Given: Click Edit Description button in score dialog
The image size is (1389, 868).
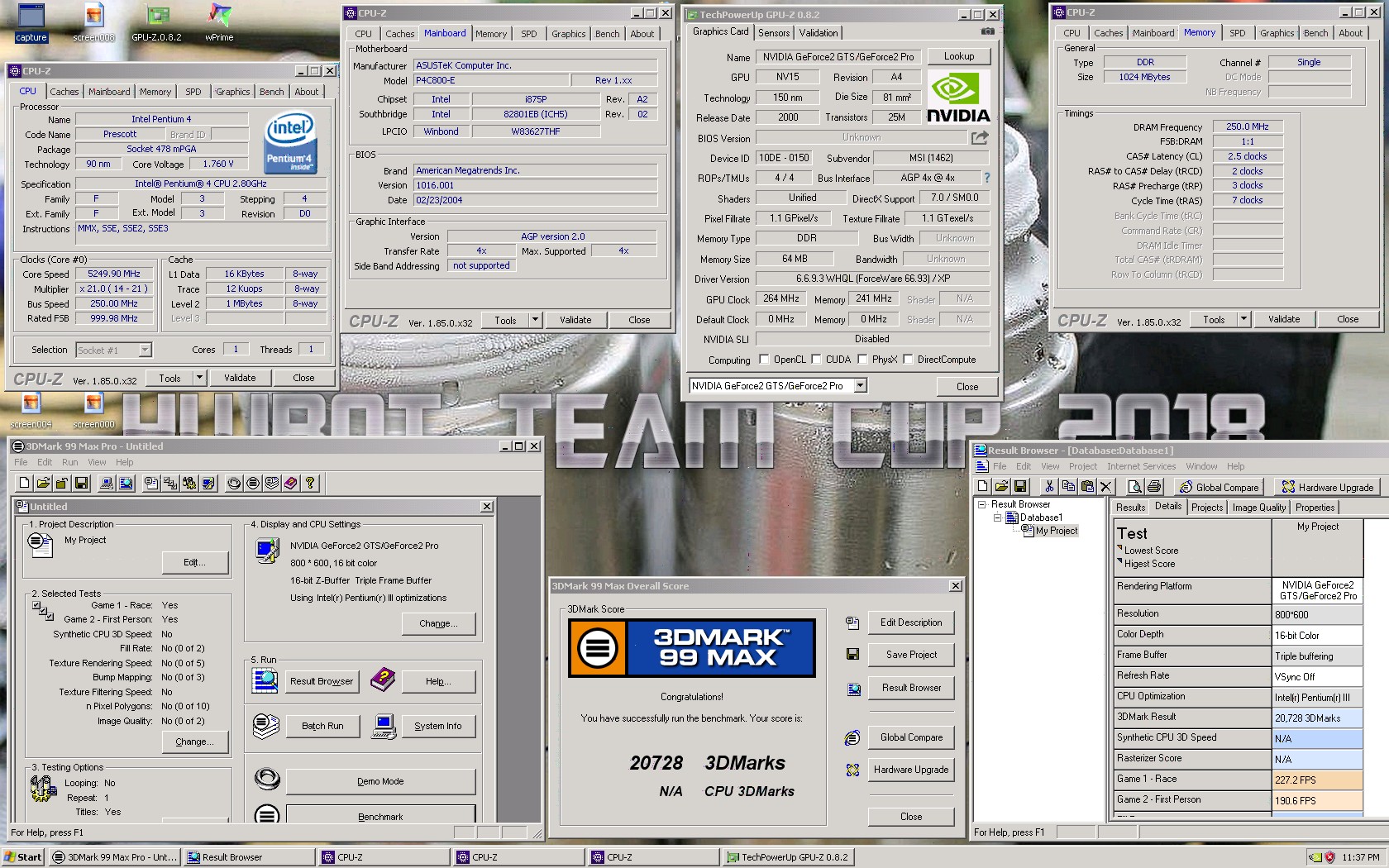Looking at the screenshot, I should coord(911,622).
